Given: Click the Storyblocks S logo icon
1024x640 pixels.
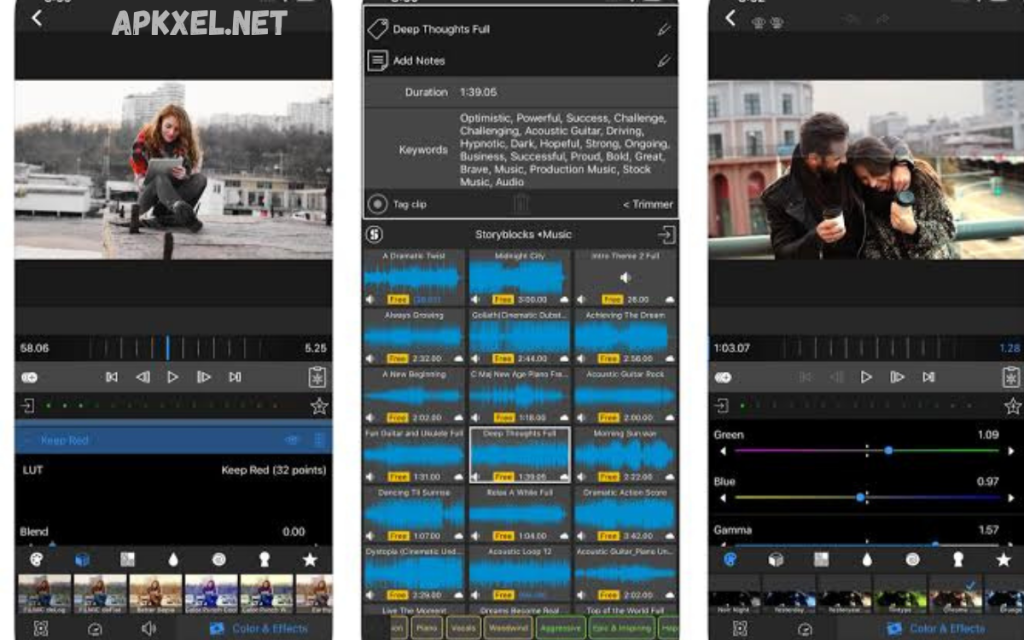Looking at the screenshot, I should tap(375, 234).
